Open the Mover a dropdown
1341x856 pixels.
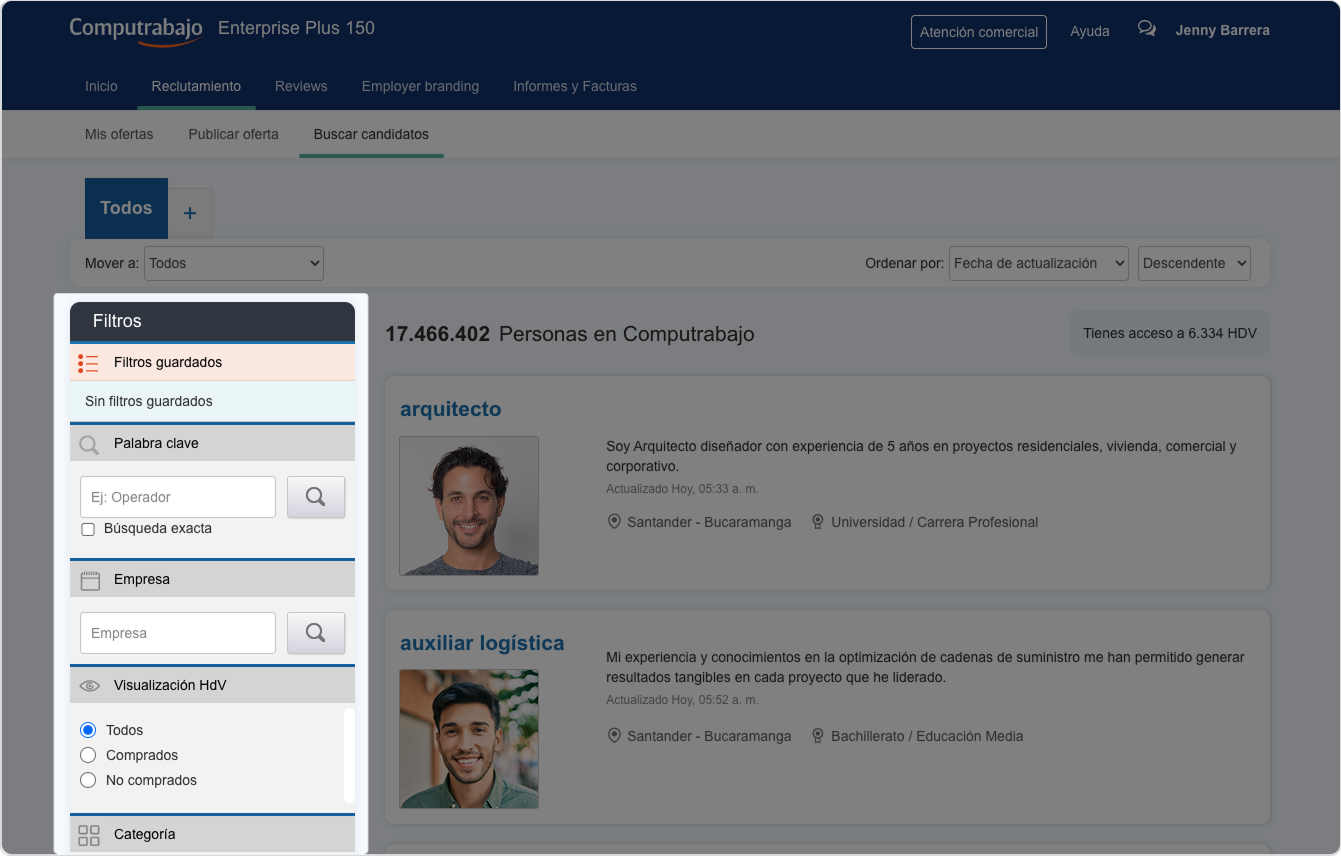[234, 263]
